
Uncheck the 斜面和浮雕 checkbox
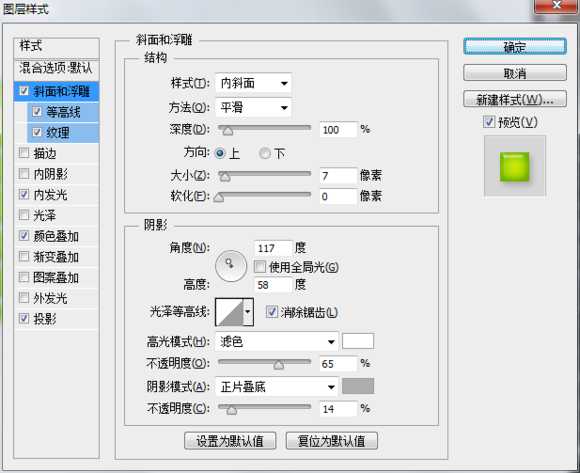click(x=24, y=91)
